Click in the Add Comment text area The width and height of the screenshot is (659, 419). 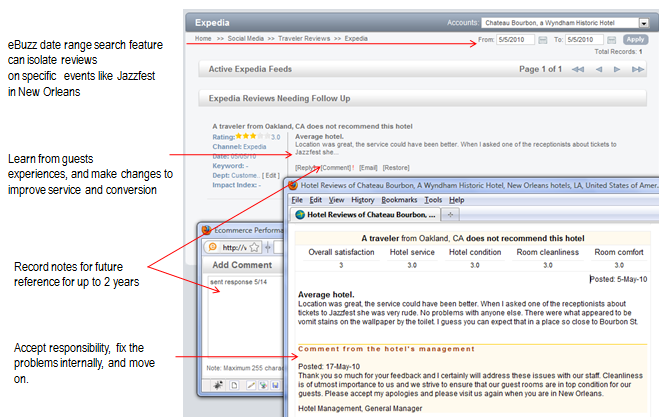246,317
